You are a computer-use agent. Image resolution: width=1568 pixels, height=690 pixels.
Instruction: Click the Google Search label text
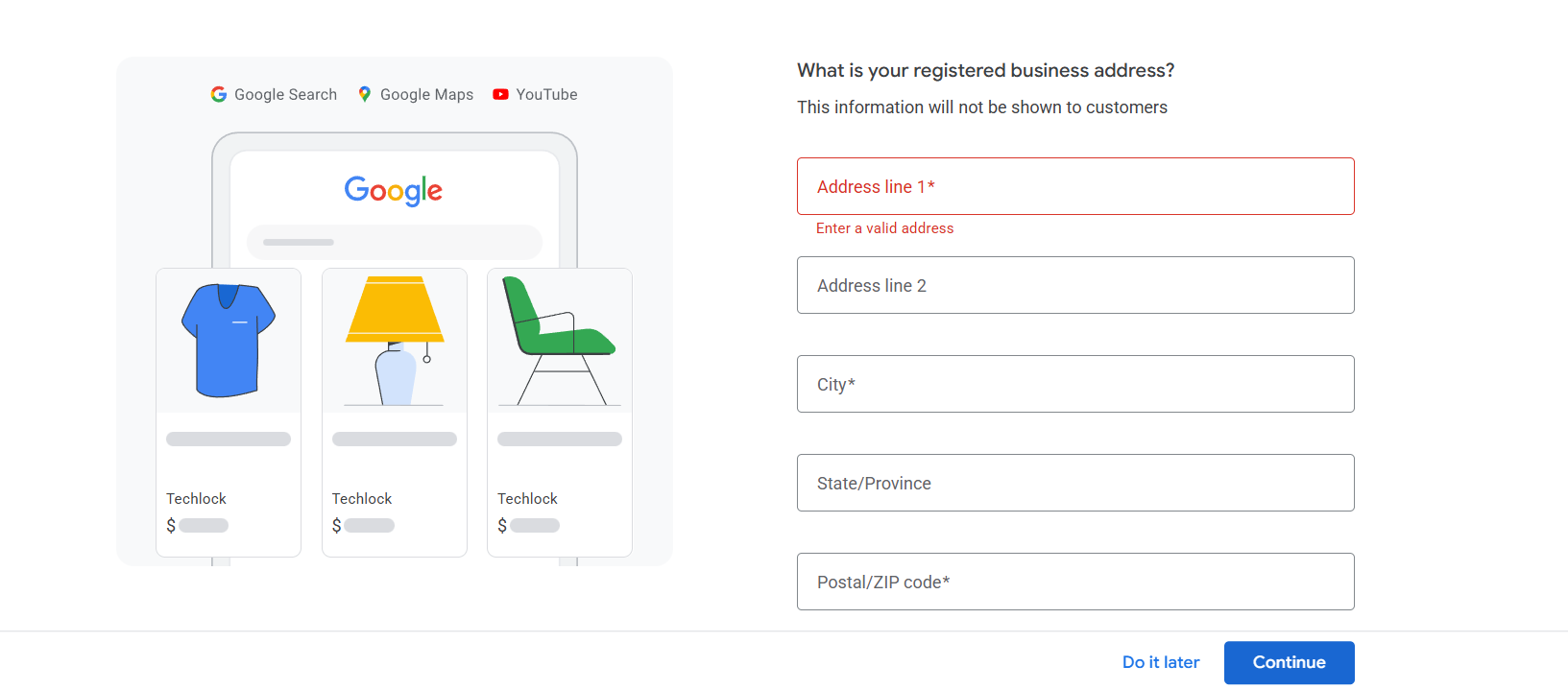pyautogui.click(x=285, y=94)
